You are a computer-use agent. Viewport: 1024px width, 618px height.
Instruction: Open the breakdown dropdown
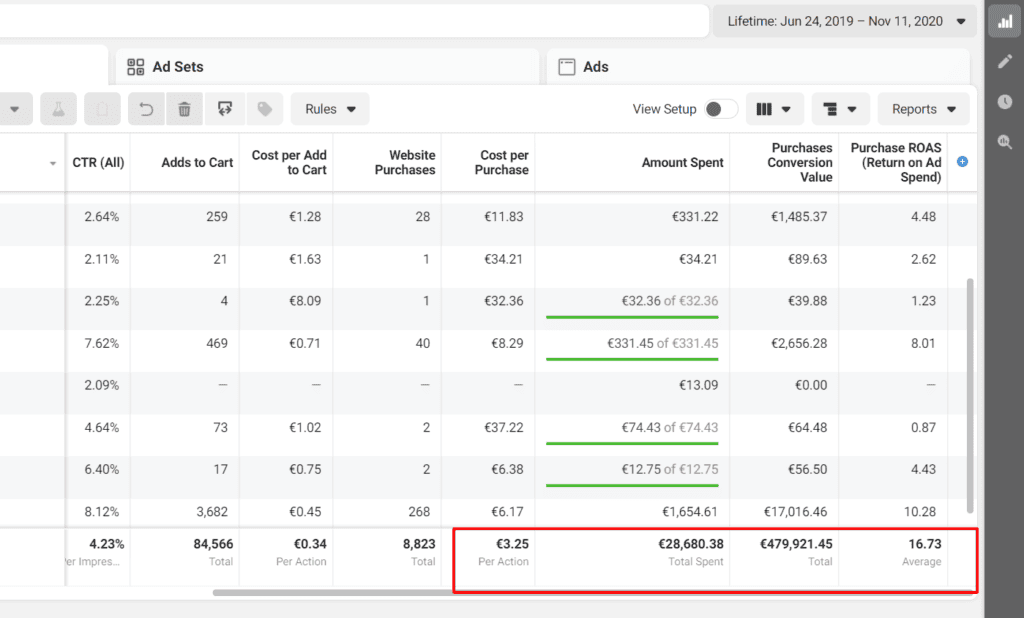coord(840,109)
